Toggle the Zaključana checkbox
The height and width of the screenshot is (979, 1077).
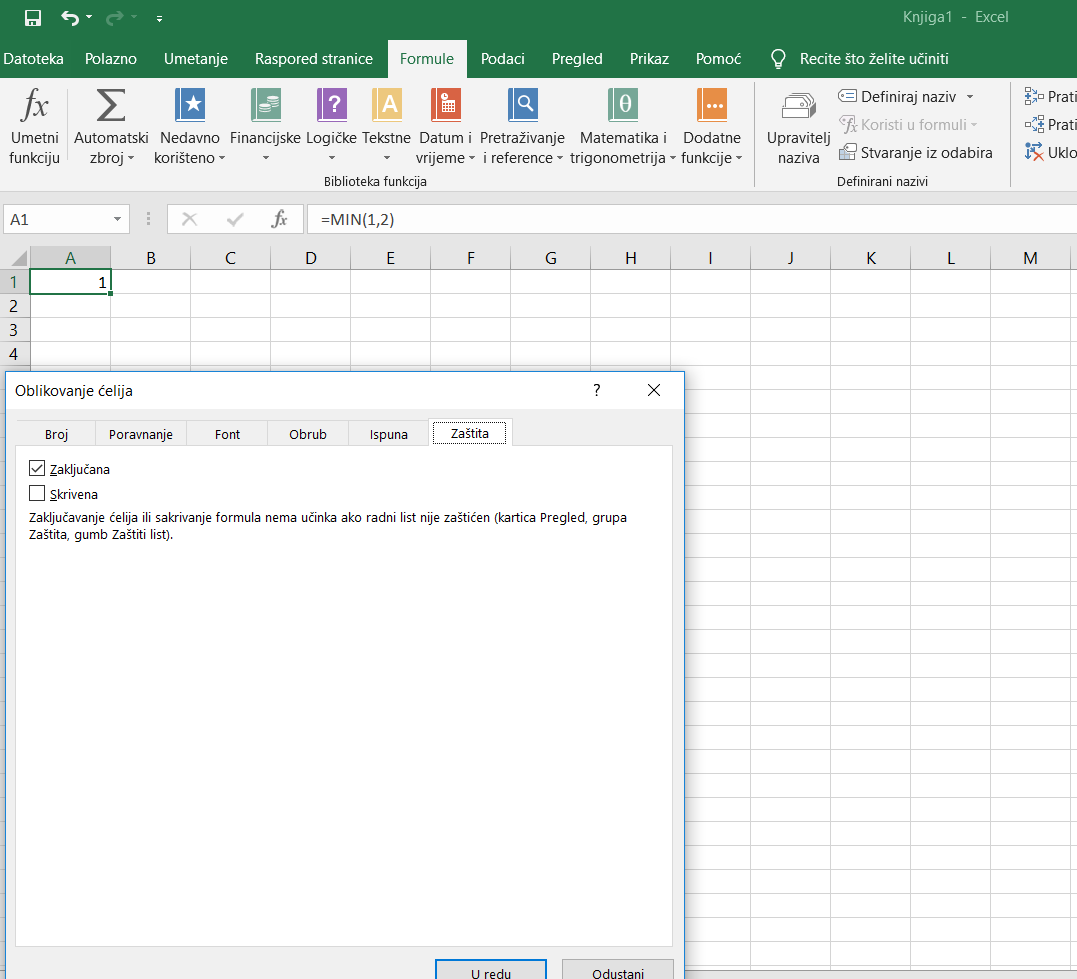click(x=37, y=469)
